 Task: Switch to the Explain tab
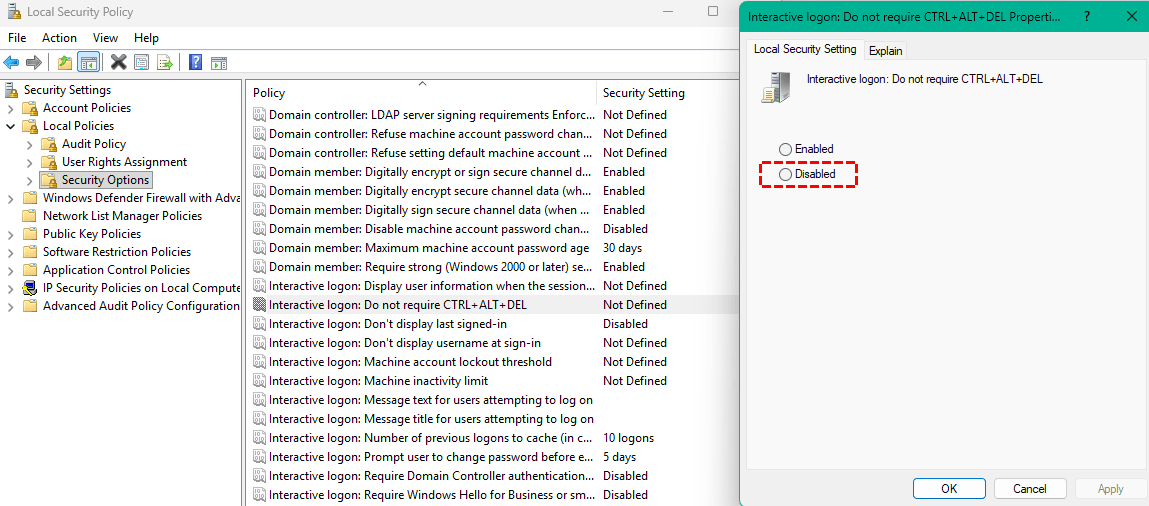click(885, 50)
